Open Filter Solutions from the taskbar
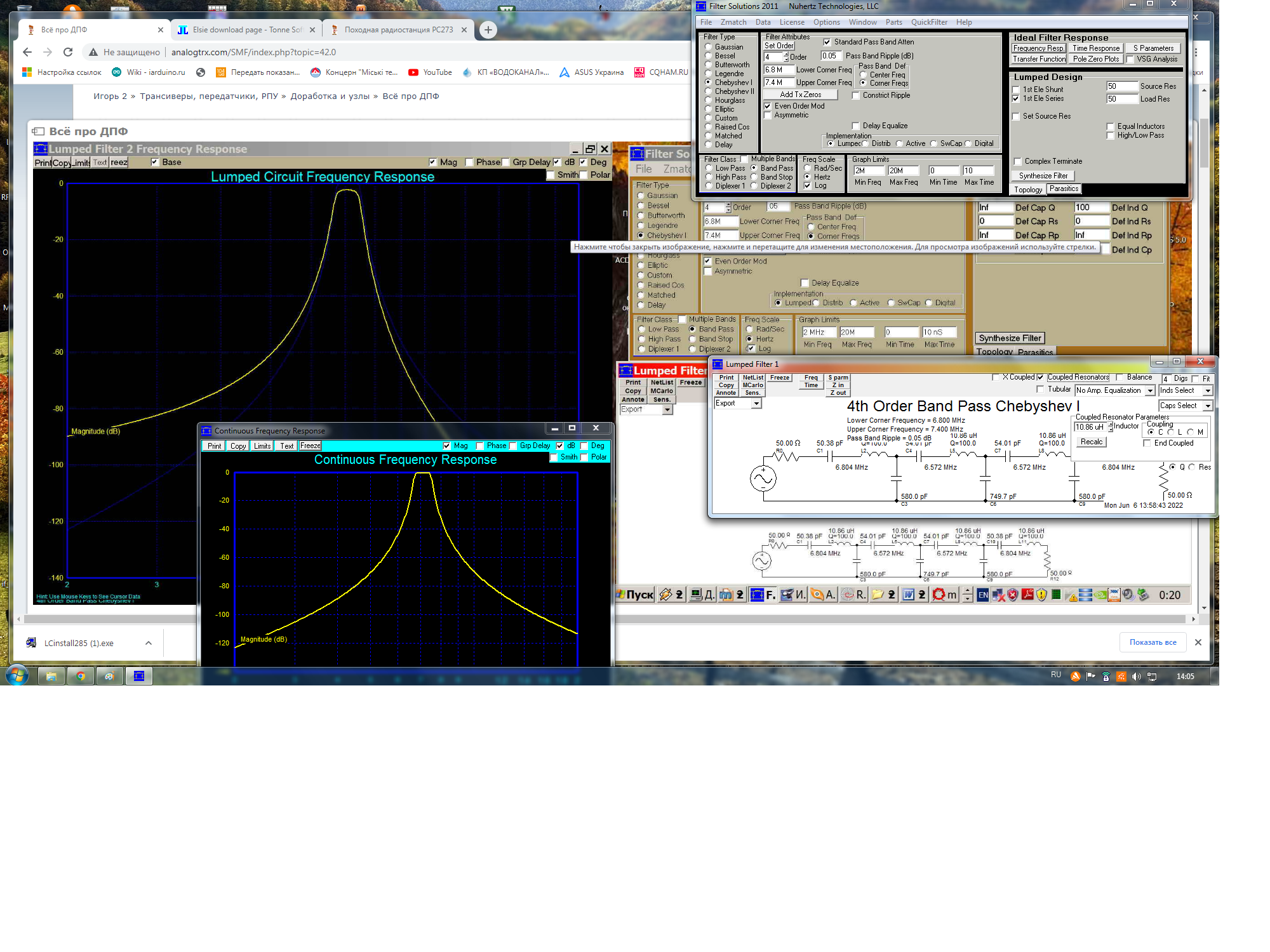1270x952 pixels. [x=139, y=676]
